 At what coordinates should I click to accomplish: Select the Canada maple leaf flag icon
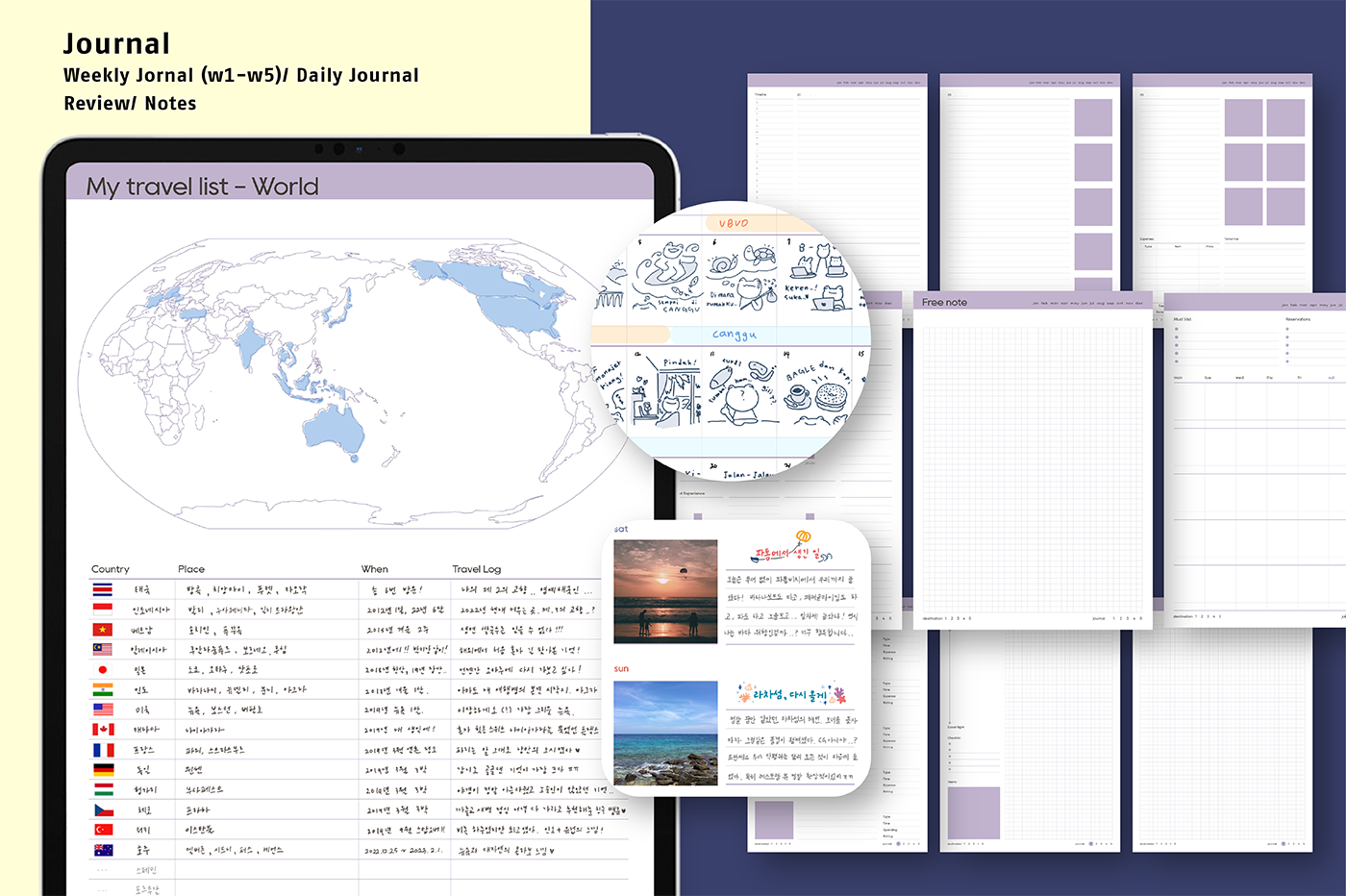(x=103, y=730)
